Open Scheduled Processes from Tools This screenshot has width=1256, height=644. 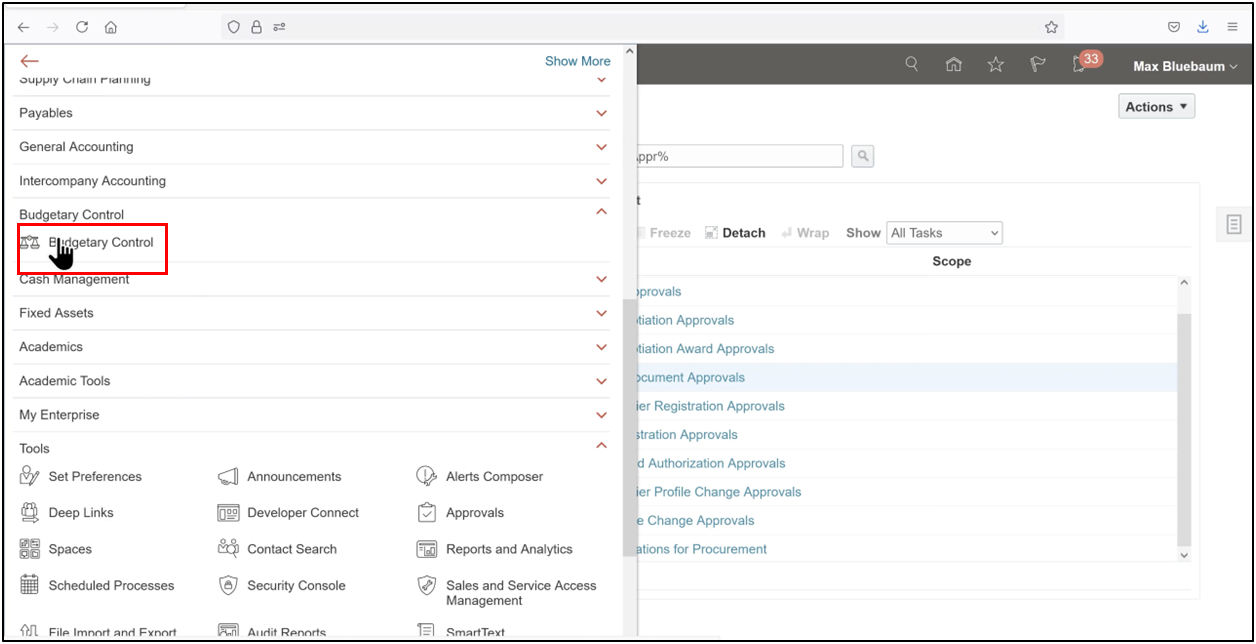coord(110,585)
